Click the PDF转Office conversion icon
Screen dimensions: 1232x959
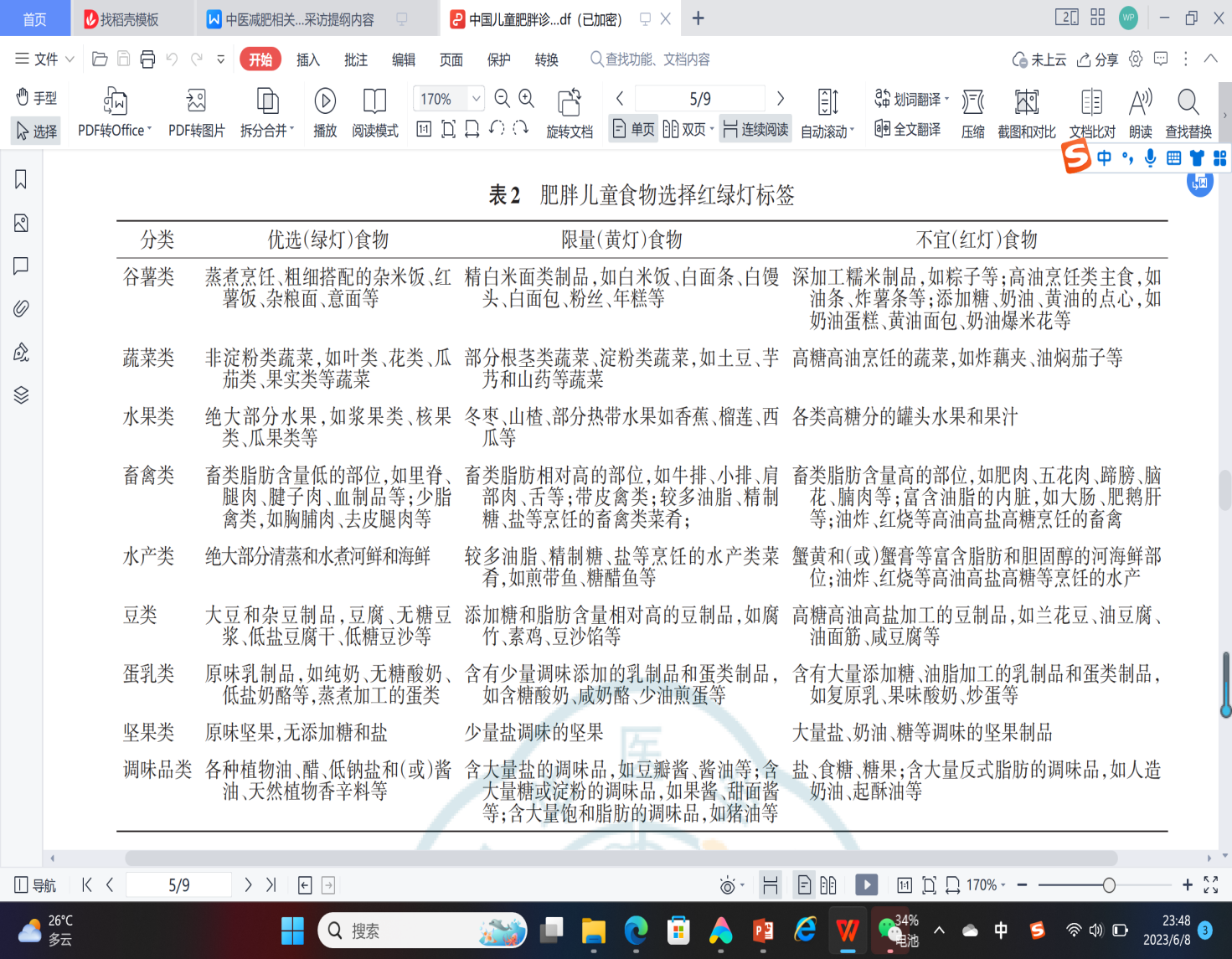tap(115, 102)
